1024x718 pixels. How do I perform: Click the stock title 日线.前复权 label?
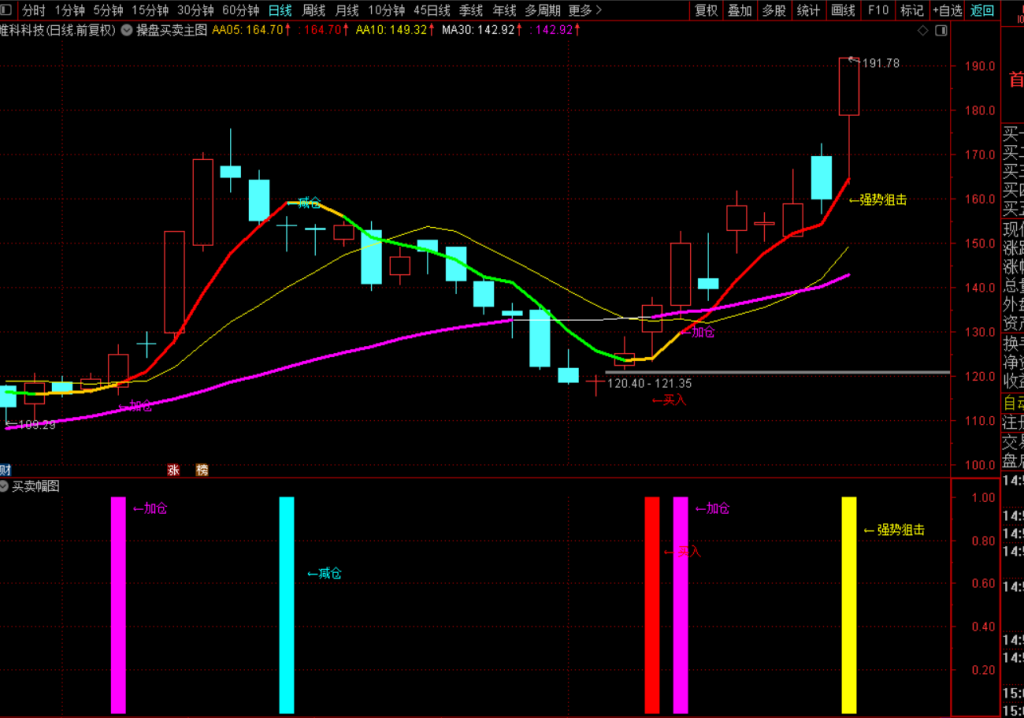pyautogui.click(x=81, y=30)
